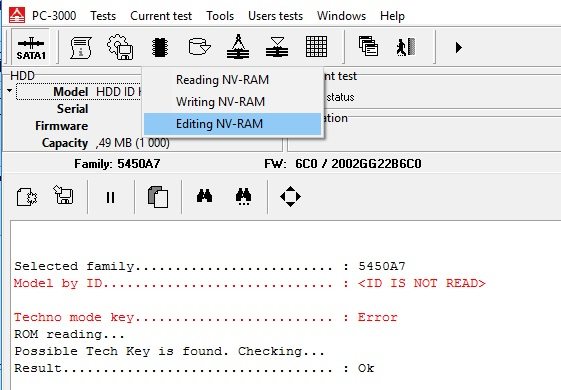Expand the toolbar overflow arrow
The height and width of the screenshot is (390, 561).
459,48
